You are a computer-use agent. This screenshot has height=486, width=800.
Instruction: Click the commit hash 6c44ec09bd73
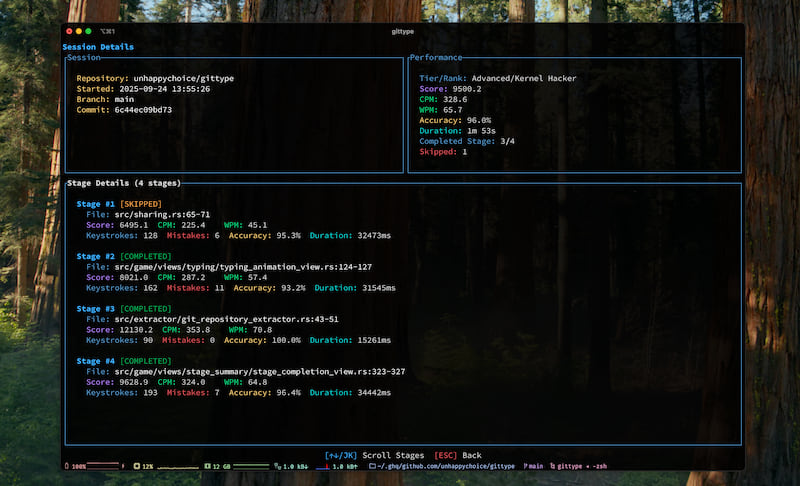[143, 110]
